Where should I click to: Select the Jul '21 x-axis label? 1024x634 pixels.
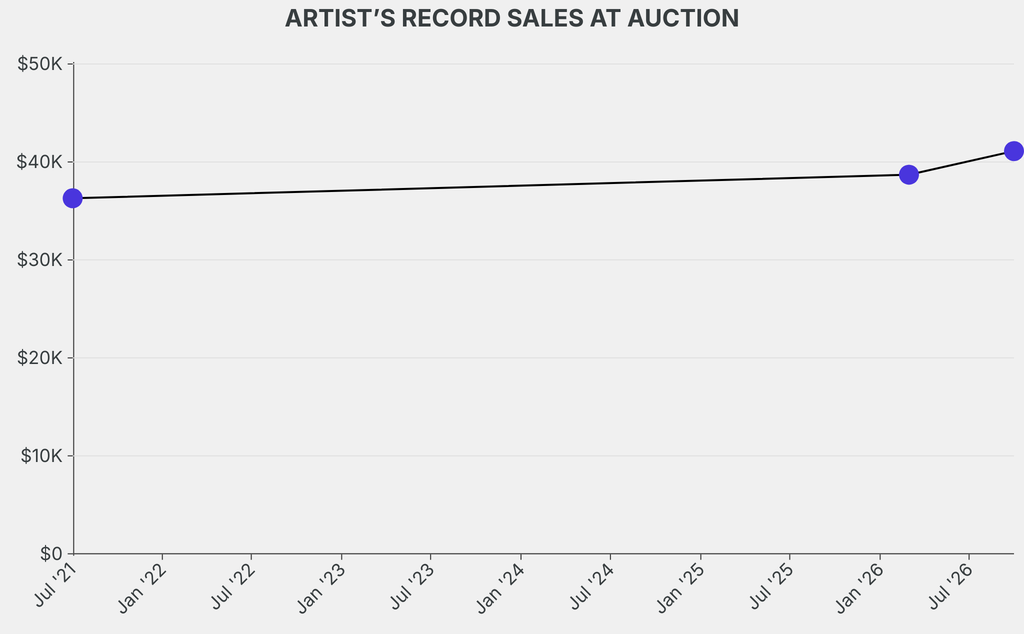pos(56,585)
